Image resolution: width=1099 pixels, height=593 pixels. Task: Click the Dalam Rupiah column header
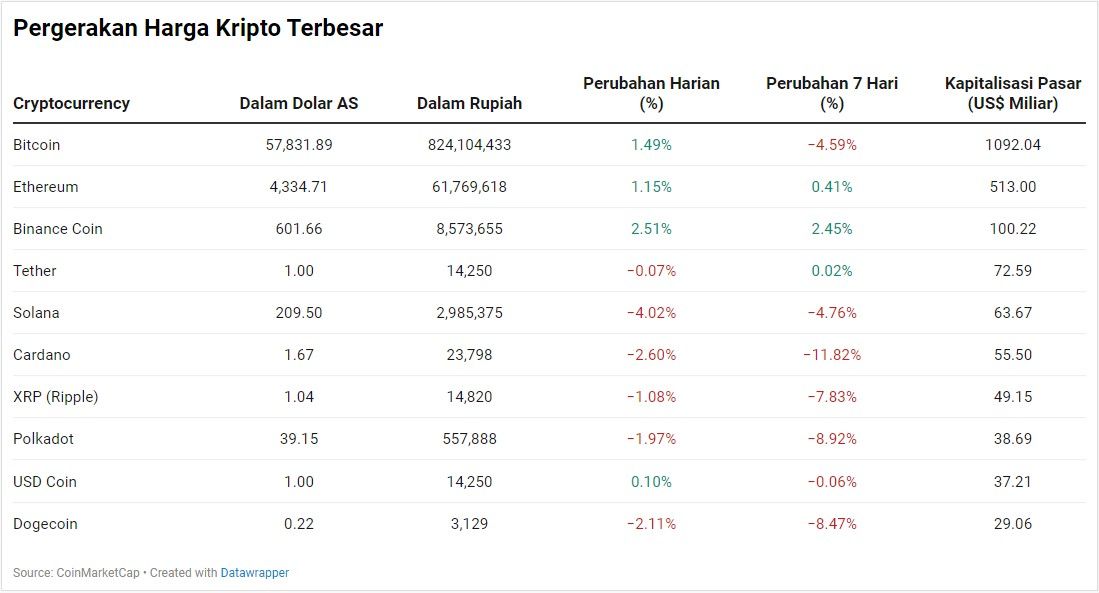click(470, 103)
